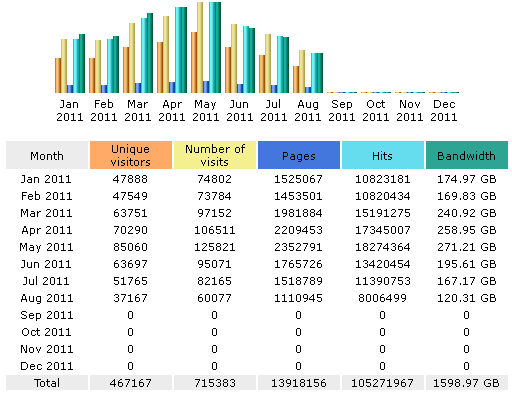Click hits value 18274364
The height and width of the screenshot is (397, 512).
point(383,247)
